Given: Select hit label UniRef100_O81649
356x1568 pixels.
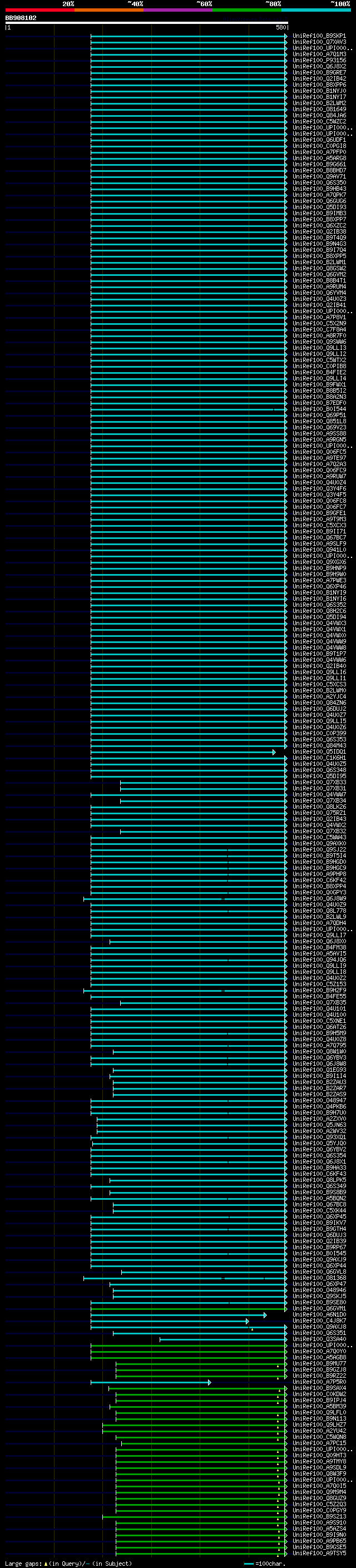Looking at the screenshot, I should (319, 109).
